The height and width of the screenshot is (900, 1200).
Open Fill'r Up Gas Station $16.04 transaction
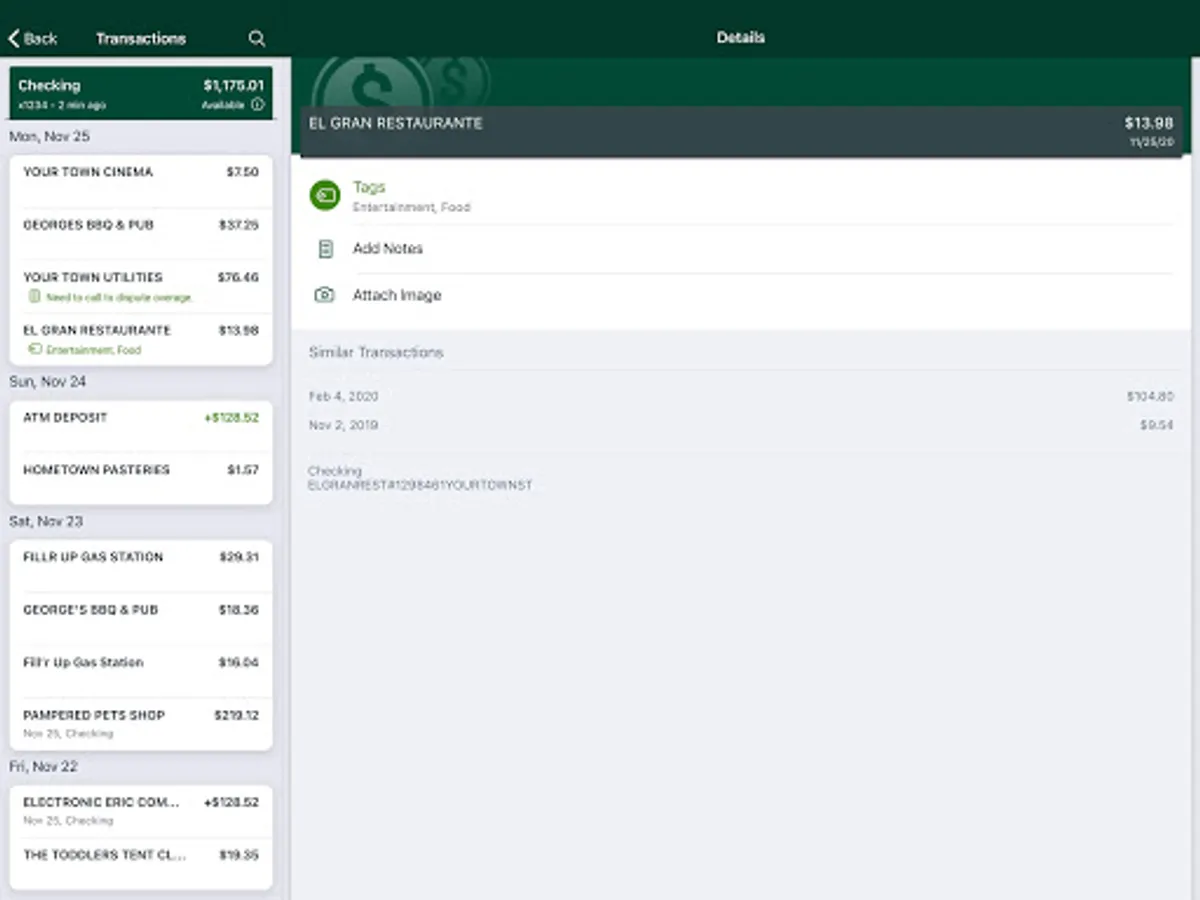(141, 671)
